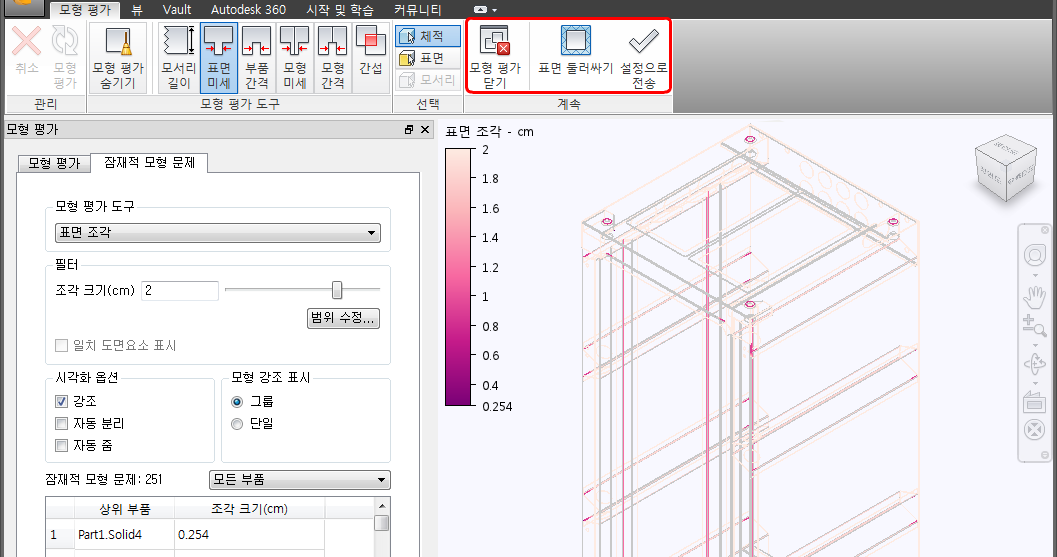The height and width of the screenshot is (557, 1057).
Task: Select the 표면 미세 tool
Action: click(218, 58)
